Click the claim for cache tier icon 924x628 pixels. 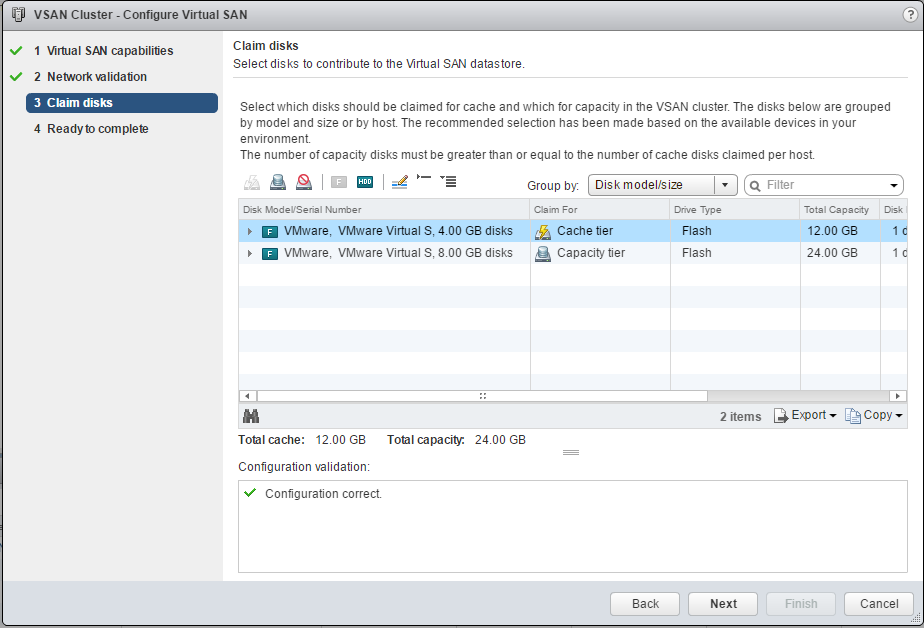tap(252, 183)
